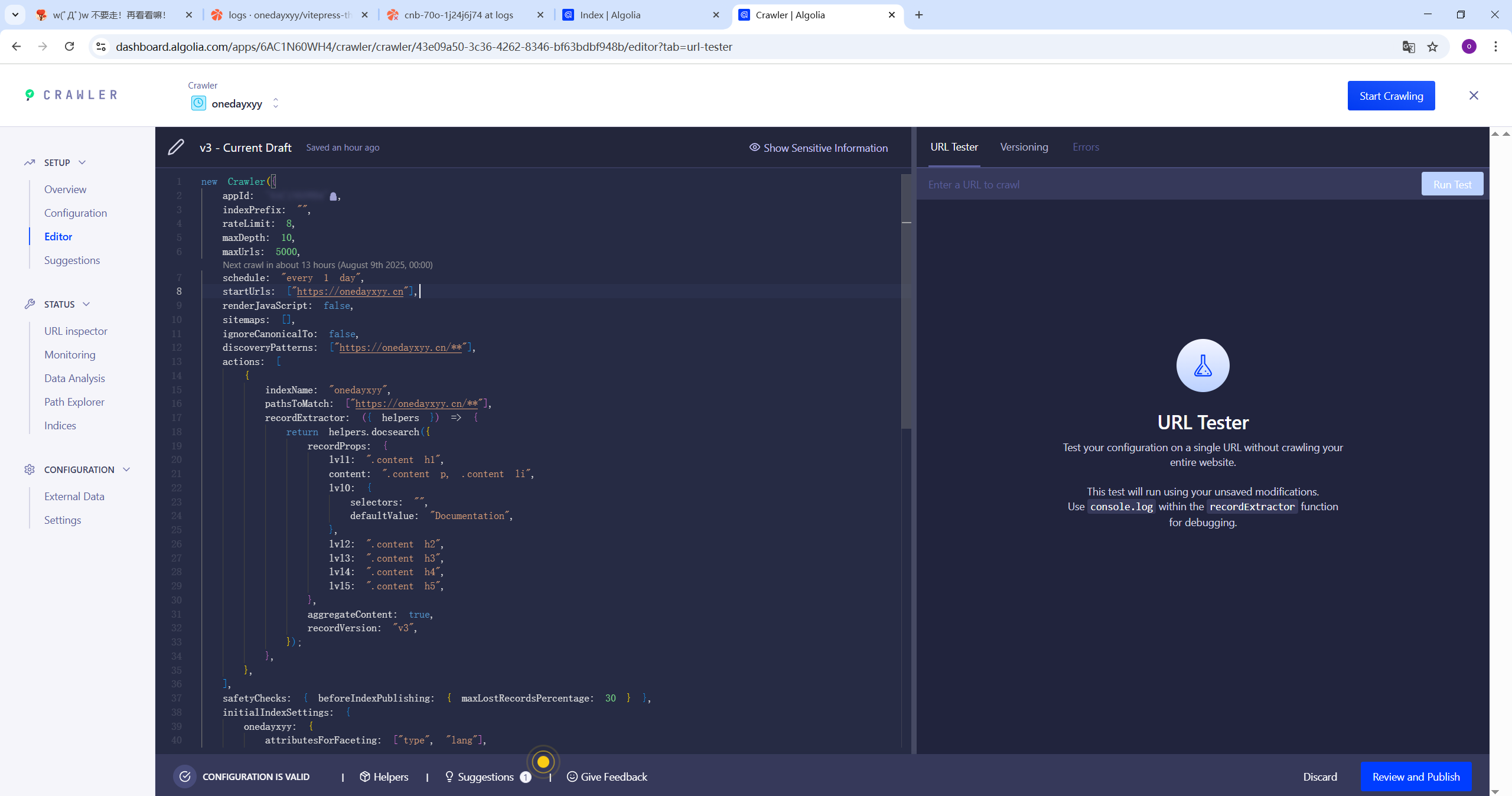The image size is (1512, 796).
Task: Open Helpers panel from bottom bar
Action: click(x=384, y=777)
